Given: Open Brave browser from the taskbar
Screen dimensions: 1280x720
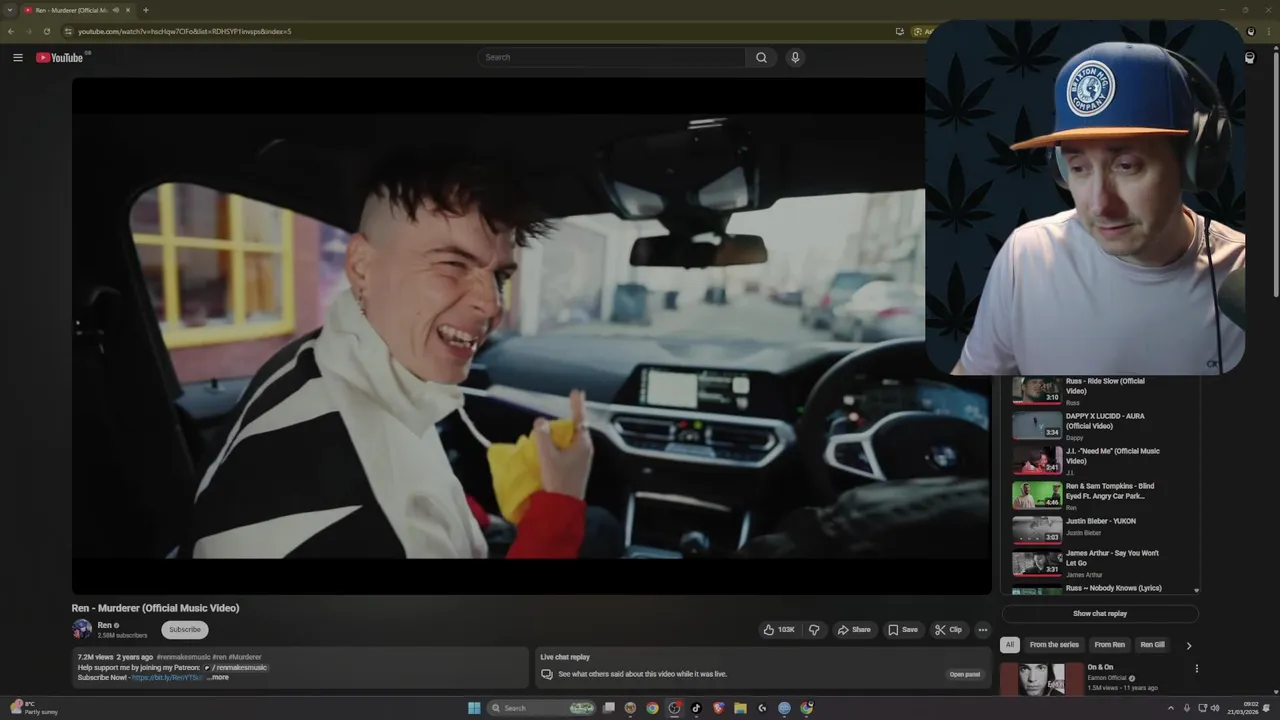Looking at the screenshot, I should (x=718, y=708).
